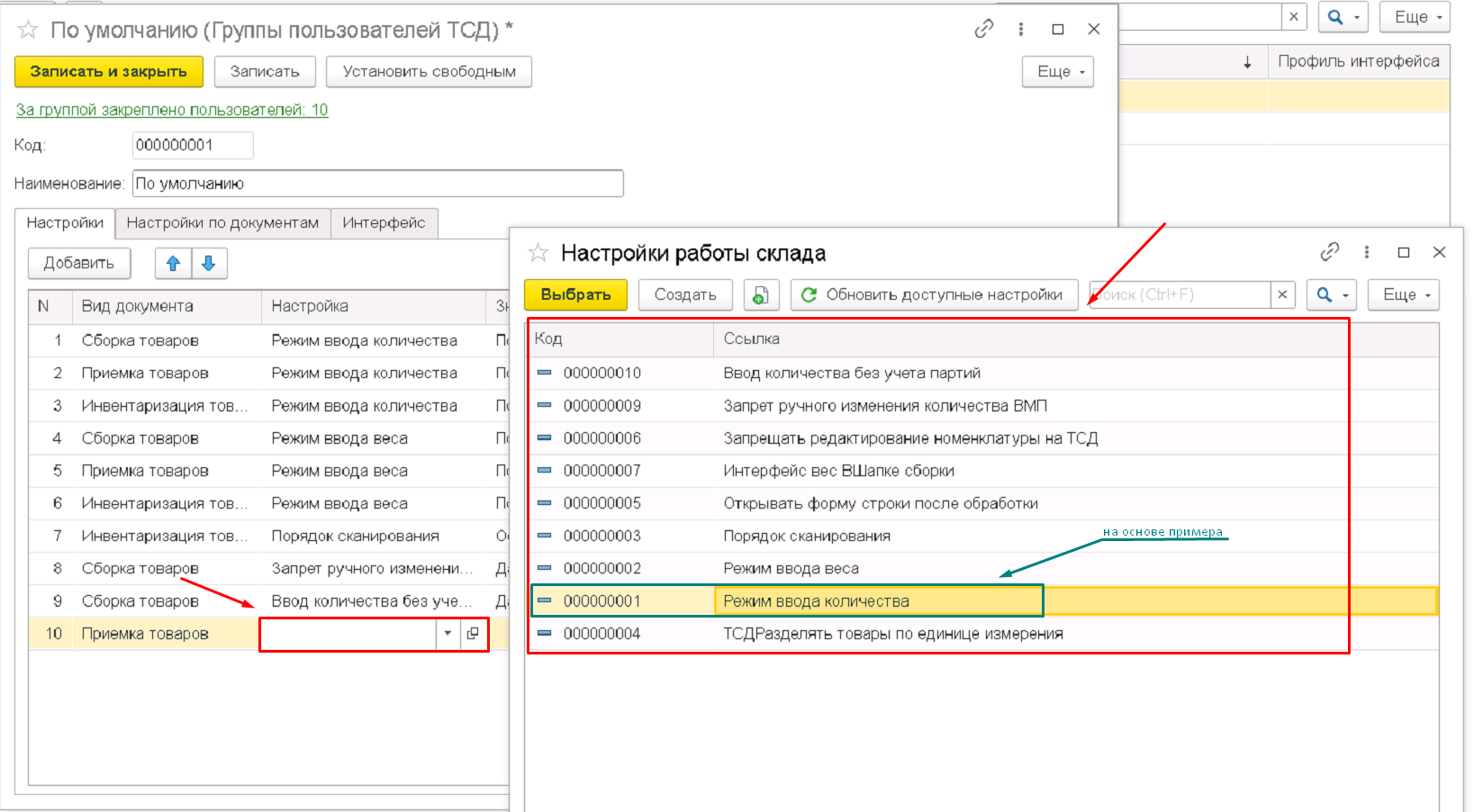Click the move row down arrow icon
This screenshot has width=1474, height=812.
click(x=209, y=263)
